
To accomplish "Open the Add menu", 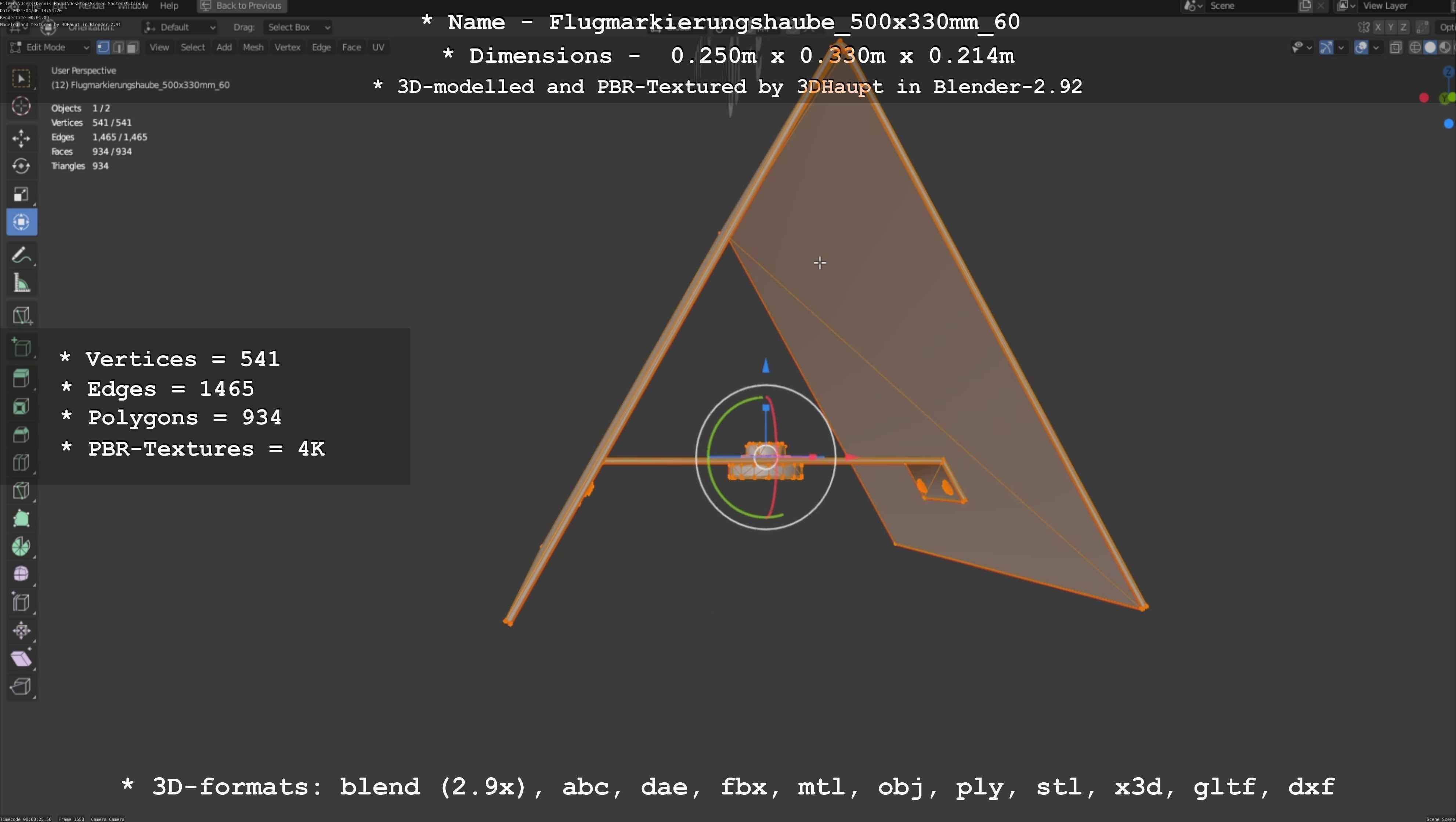I will tap(224, 47).
